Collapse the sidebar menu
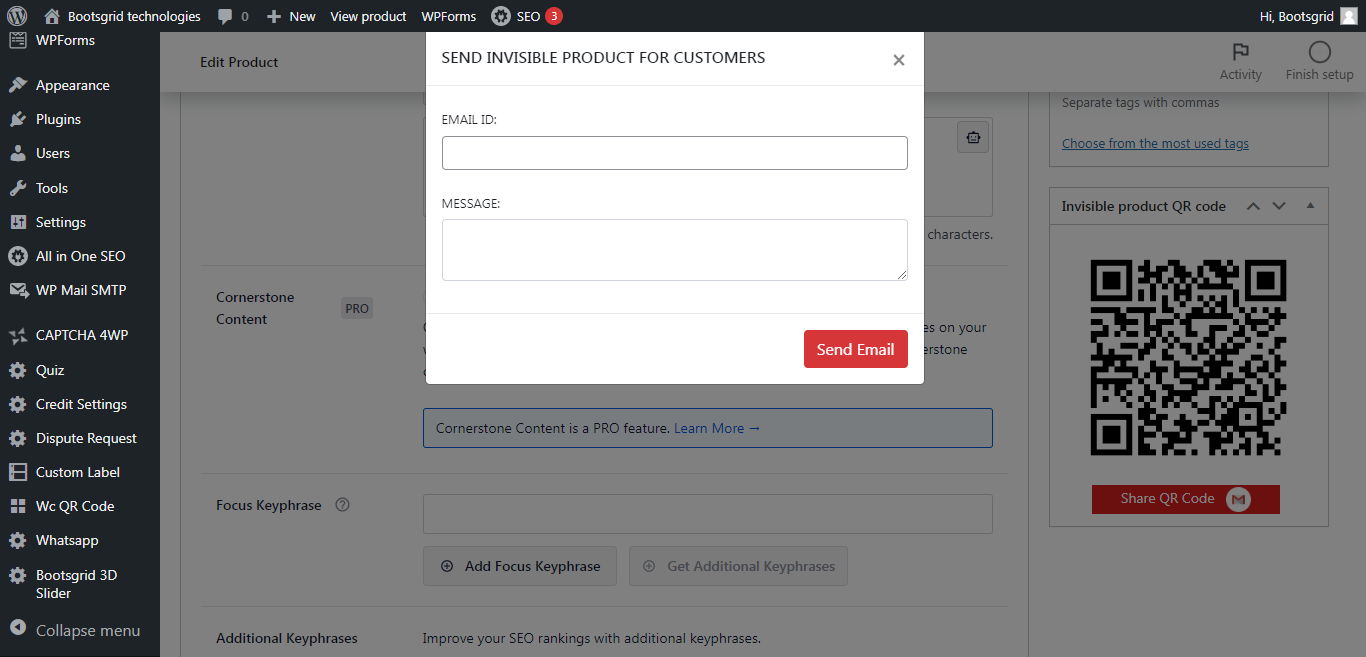Image resolution: width=1366 pixels, height=657 pixels. click(75, 630)
